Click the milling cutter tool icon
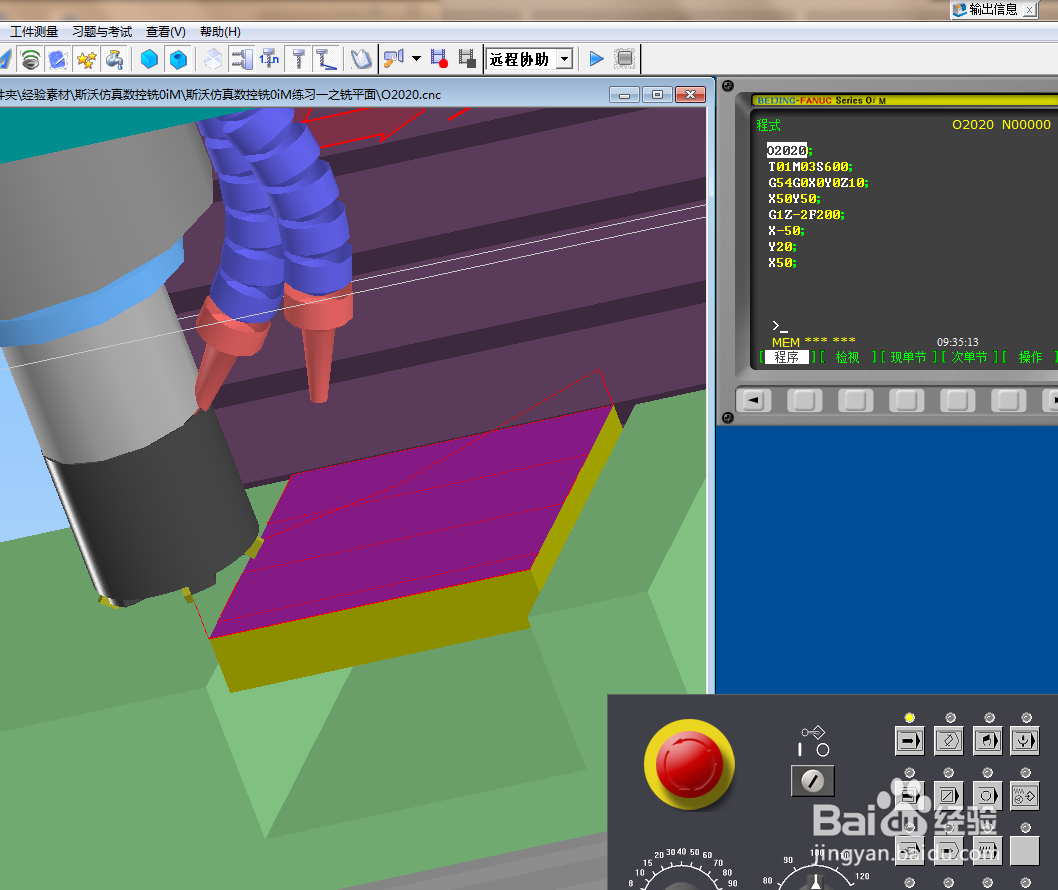 pos(298,59)
